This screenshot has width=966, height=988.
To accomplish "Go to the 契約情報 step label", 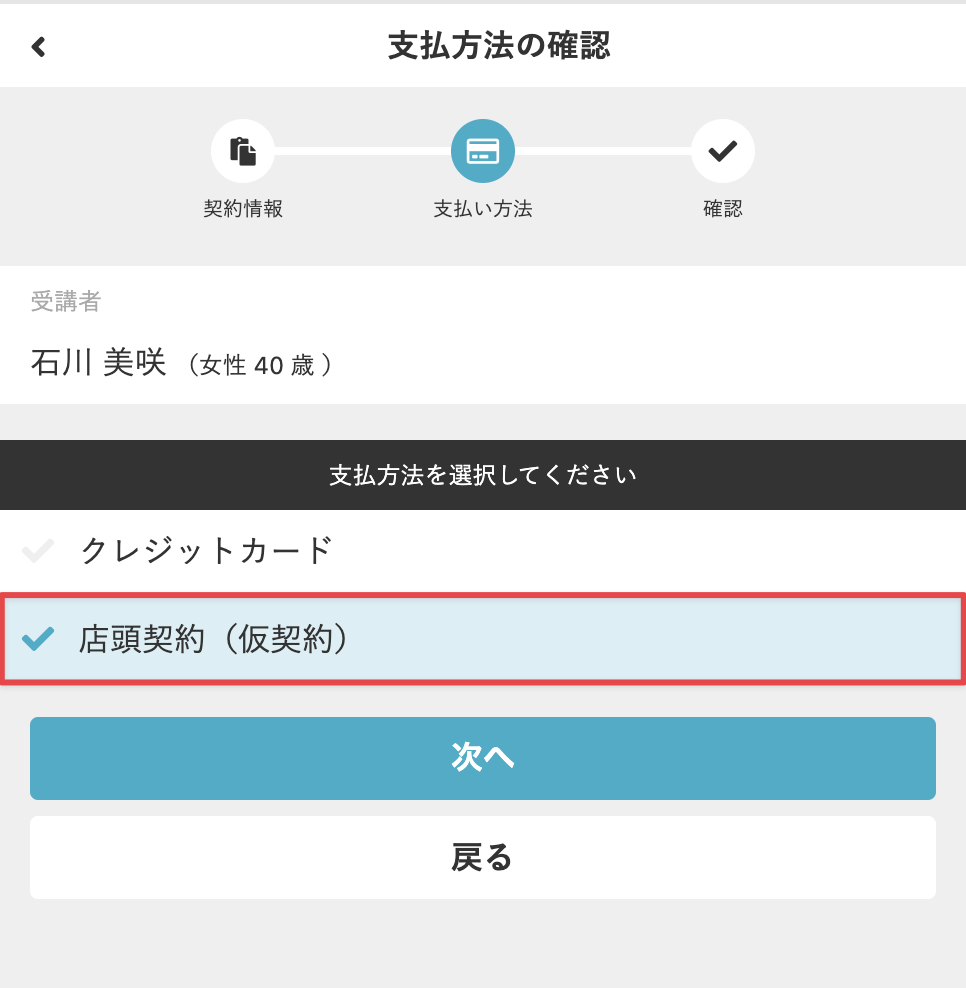I will (x=243, y=209).
